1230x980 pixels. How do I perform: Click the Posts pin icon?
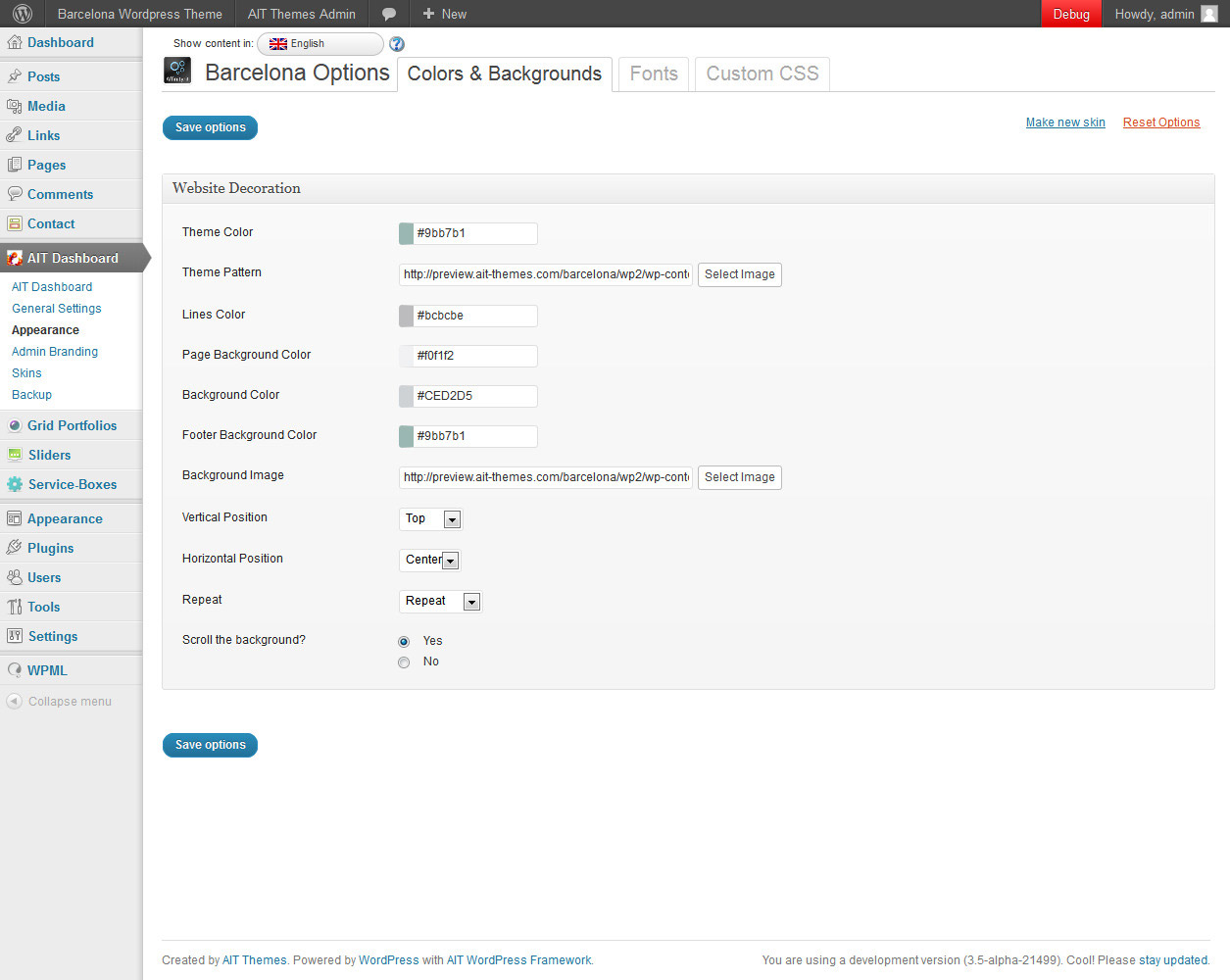15,76
